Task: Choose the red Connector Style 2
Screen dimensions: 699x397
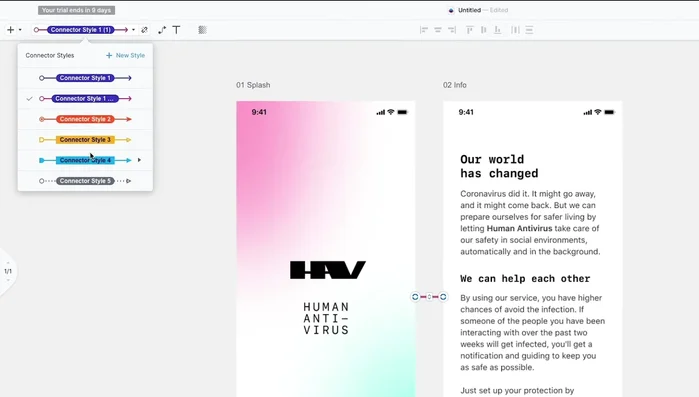Action: pos(85,119)
